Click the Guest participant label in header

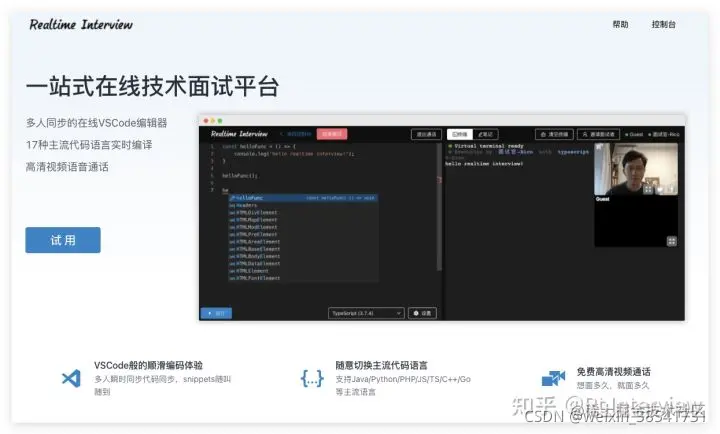[634, 135]
